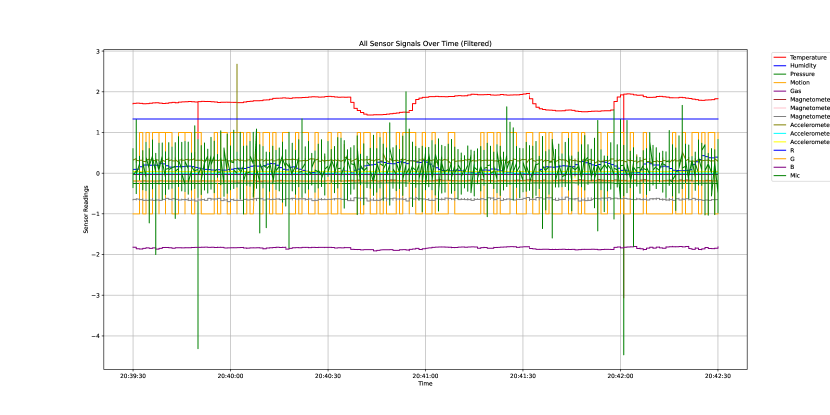This screenshot has width=830, height=415.
Task: Click the y-axis tick label '-2'
Action: pos(96,255)
